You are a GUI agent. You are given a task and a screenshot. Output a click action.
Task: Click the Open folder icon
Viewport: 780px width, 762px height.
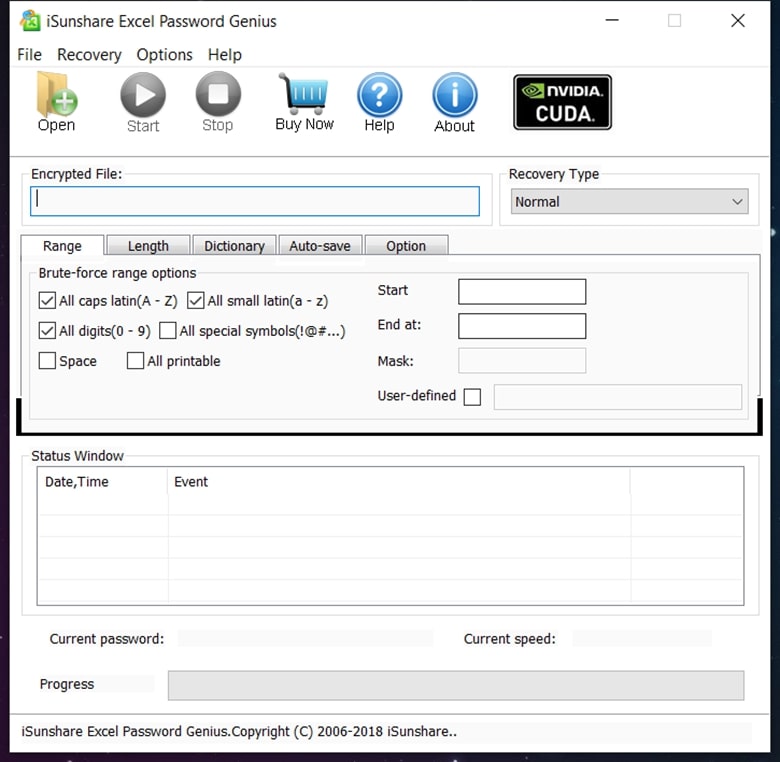pos(57,95)
